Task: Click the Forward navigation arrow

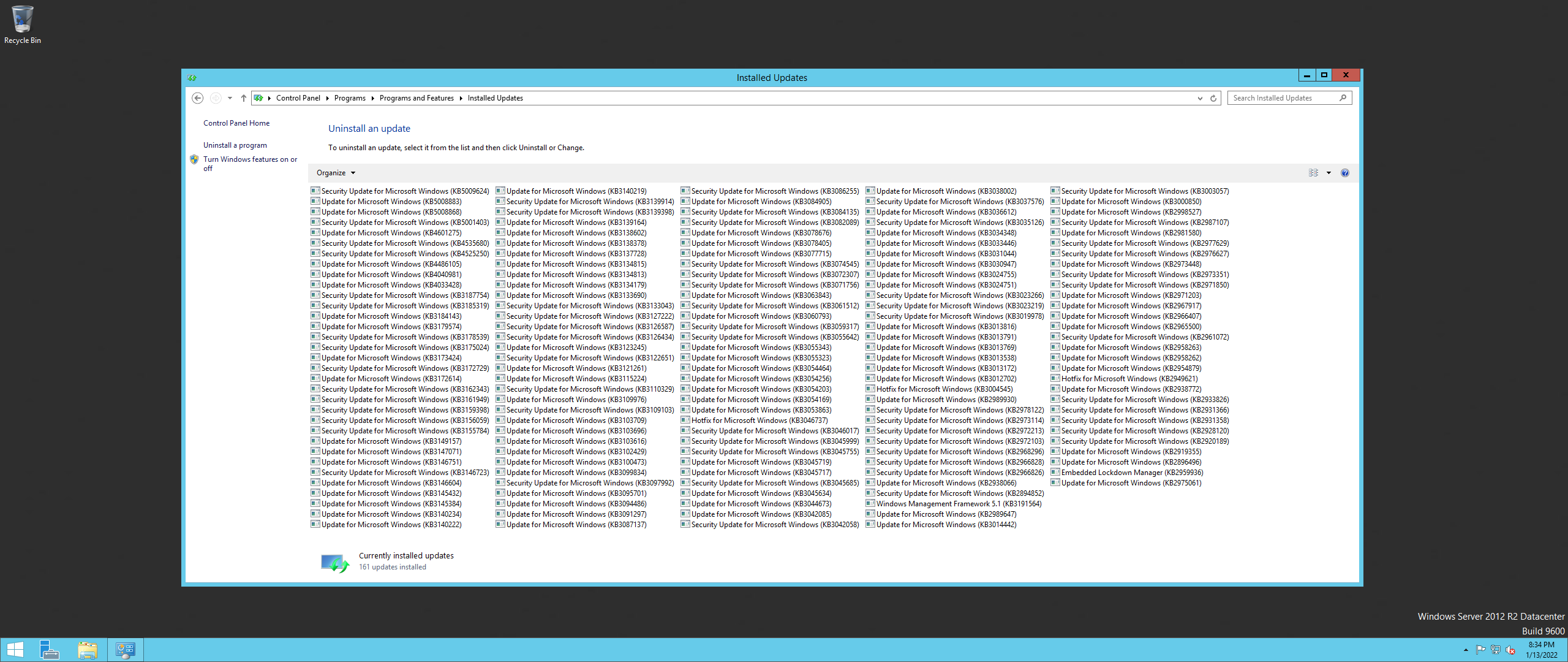Action: click(x=215, y=98)
